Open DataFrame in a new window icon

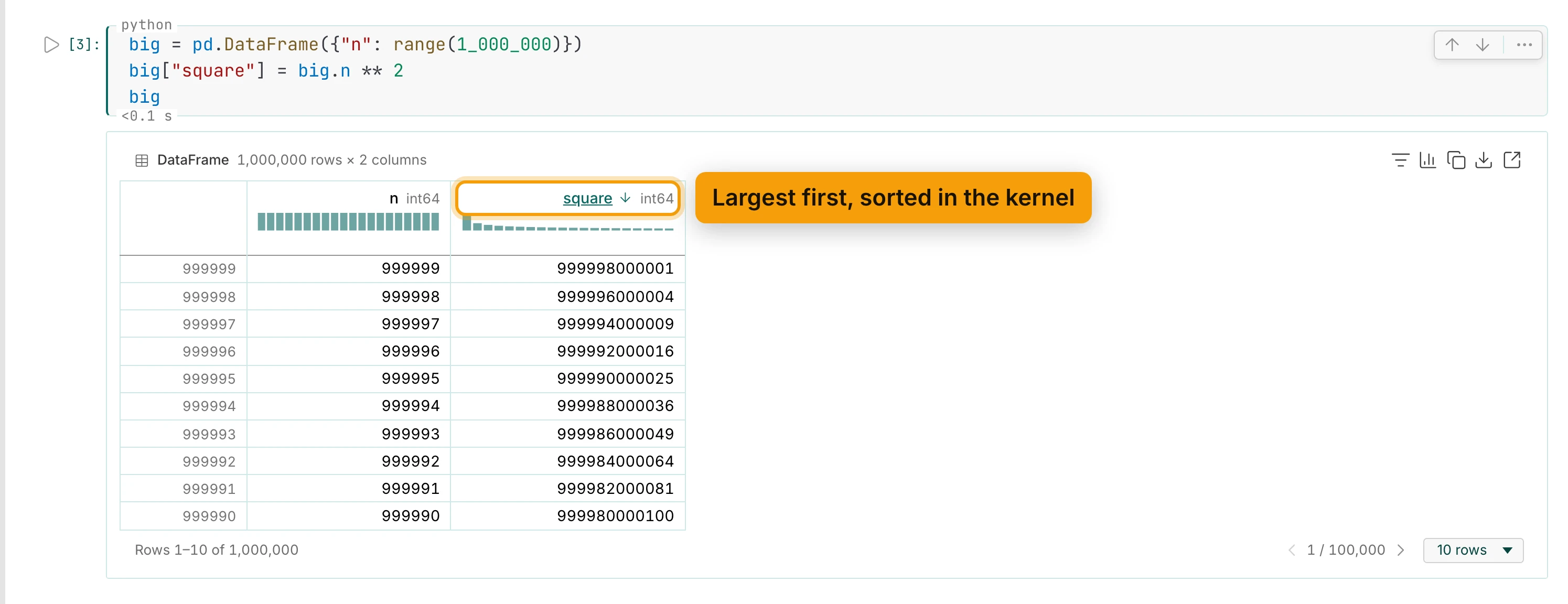(x=1512, y=160)
